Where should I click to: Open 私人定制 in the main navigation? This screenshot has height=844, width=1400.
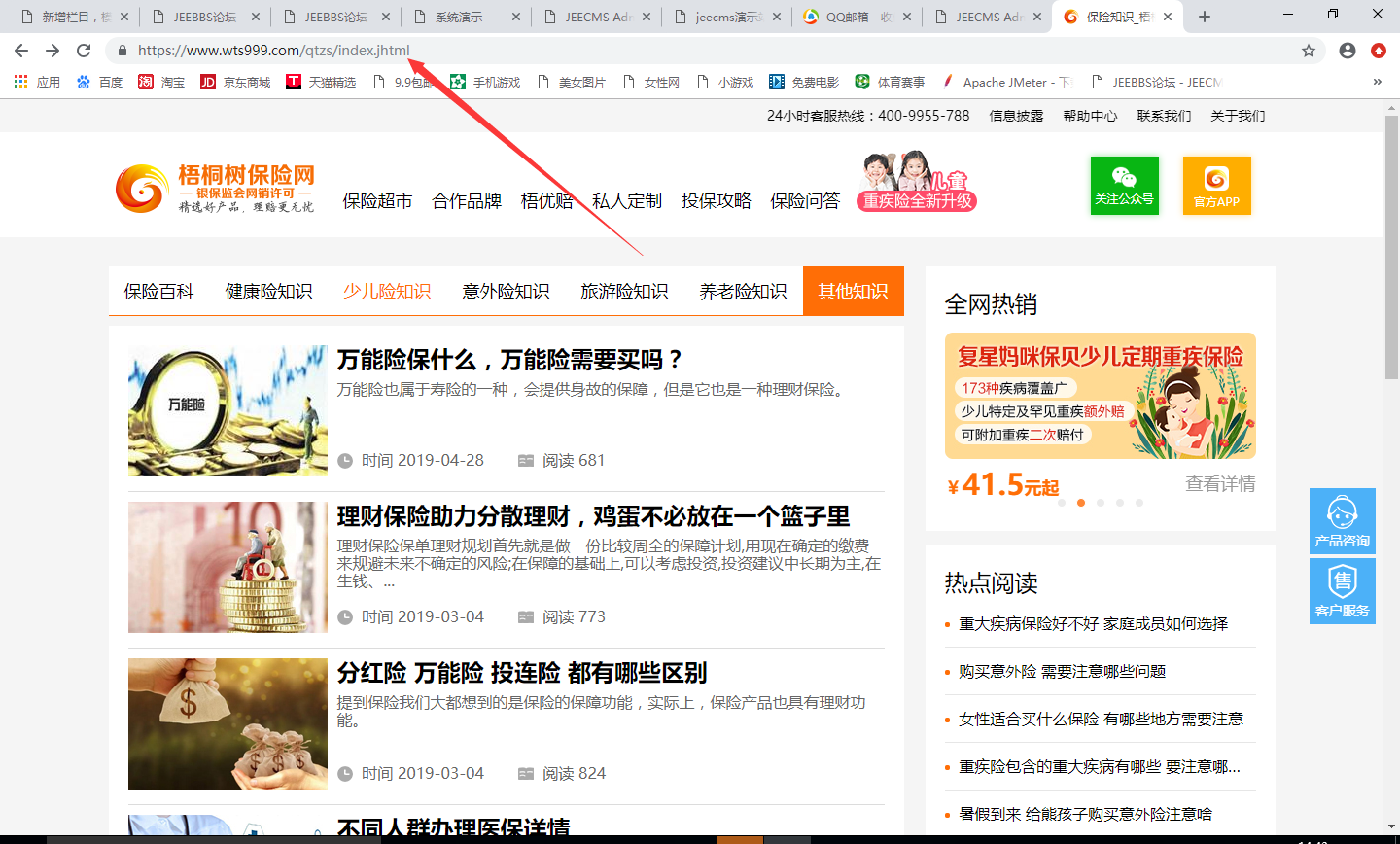coord(627,201)
